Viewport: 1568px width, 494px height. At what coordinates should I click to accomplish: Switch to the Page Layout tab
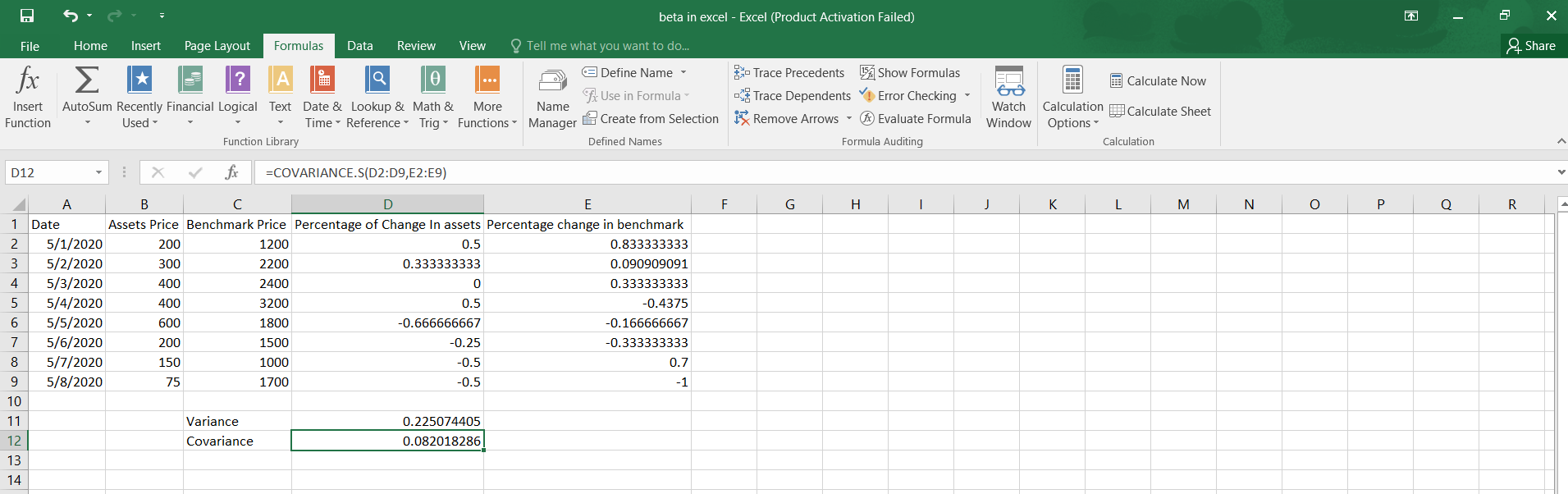[x=217, y=46]
